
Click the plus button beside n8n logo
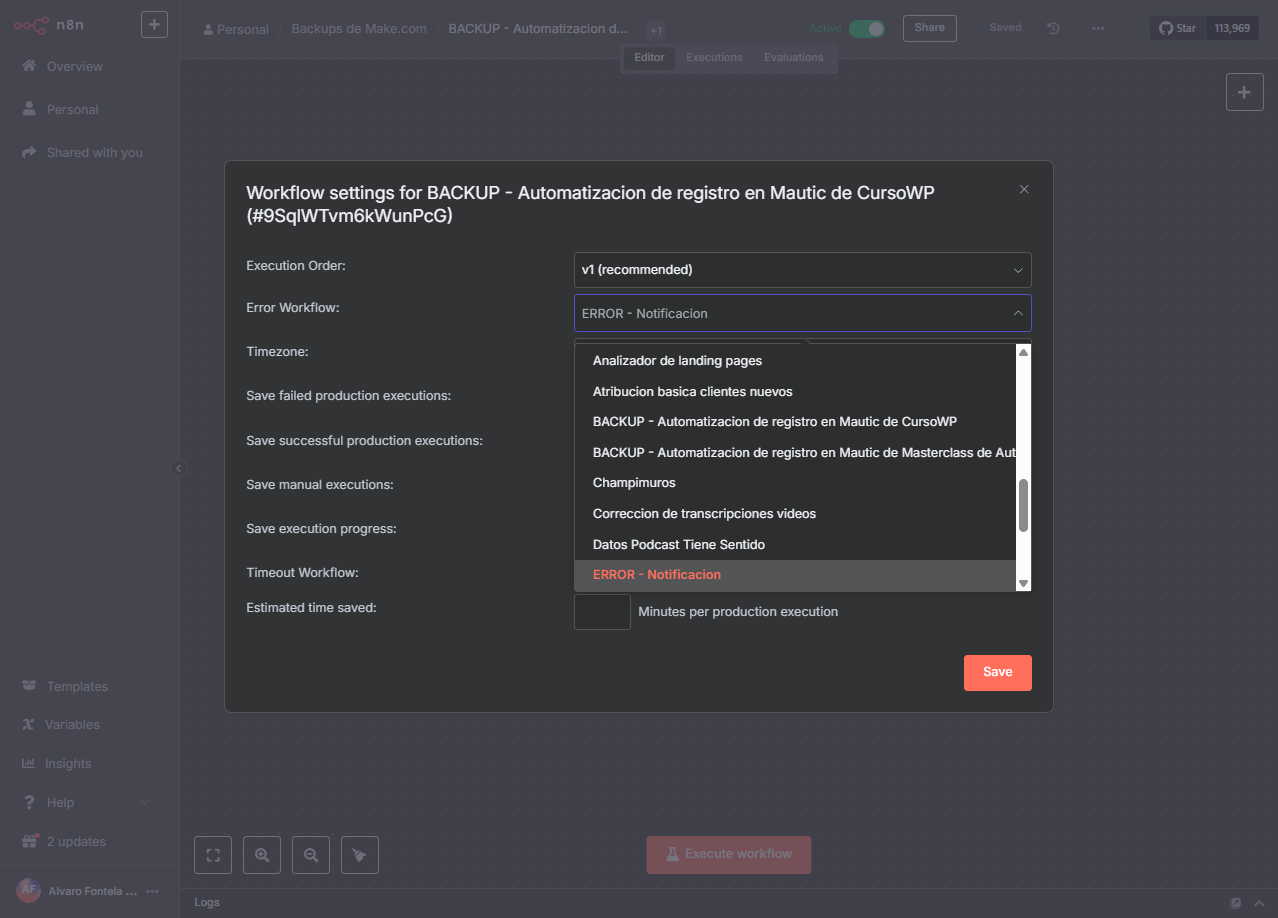pos(154,24)
